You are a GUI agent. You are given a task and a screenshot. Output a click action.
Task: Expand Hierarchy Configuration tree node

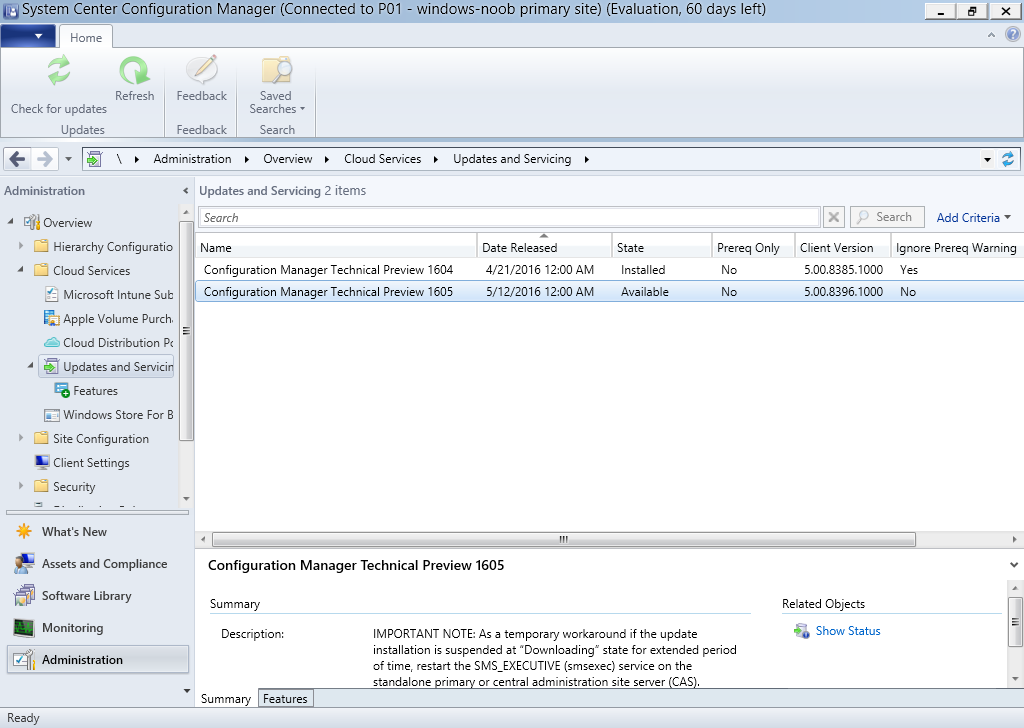point(21,246)
